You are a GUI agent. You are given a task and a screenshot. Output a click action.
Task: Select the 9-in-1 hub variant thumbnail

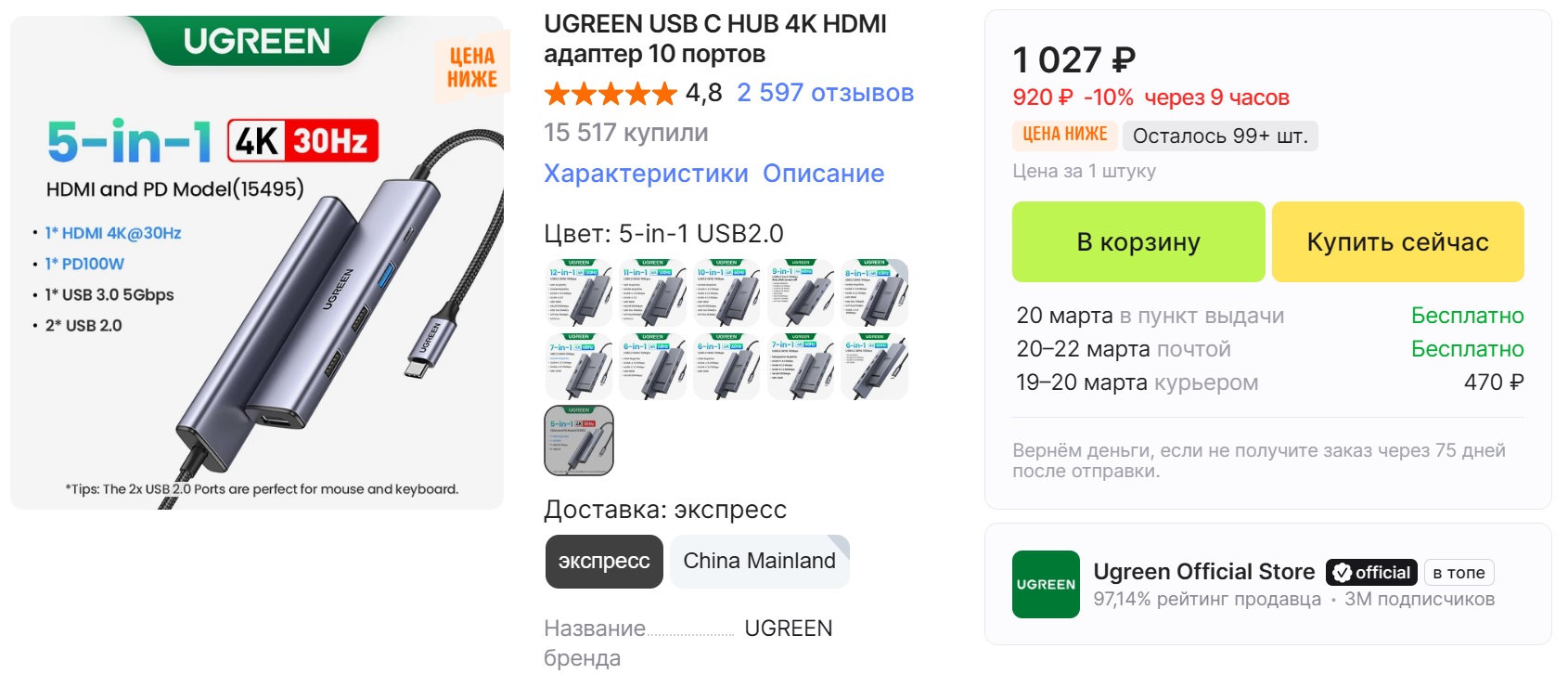[801, 292]
